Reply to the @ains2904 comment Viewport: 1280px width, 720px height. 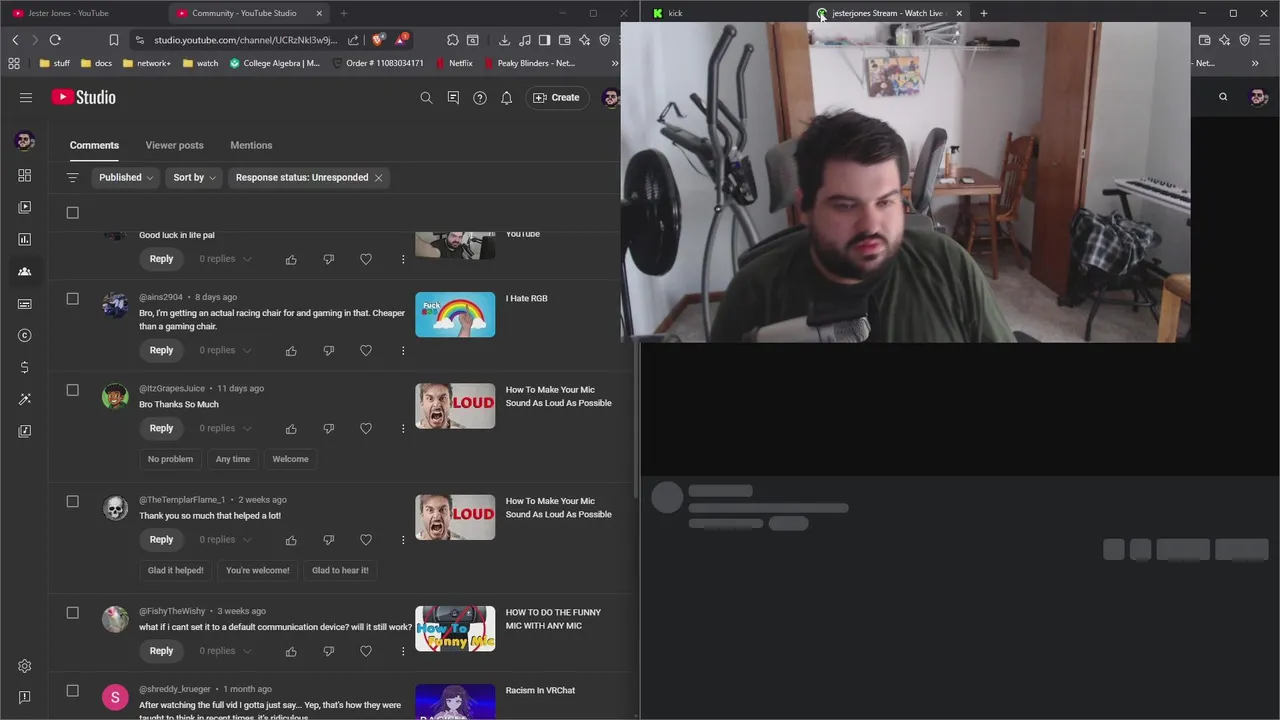(161, 350)
